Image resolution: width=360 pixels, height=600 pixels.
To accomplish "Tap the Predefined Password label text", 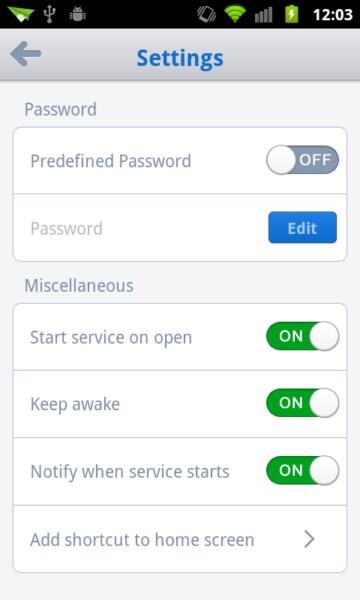I will (x=111, y=161).
